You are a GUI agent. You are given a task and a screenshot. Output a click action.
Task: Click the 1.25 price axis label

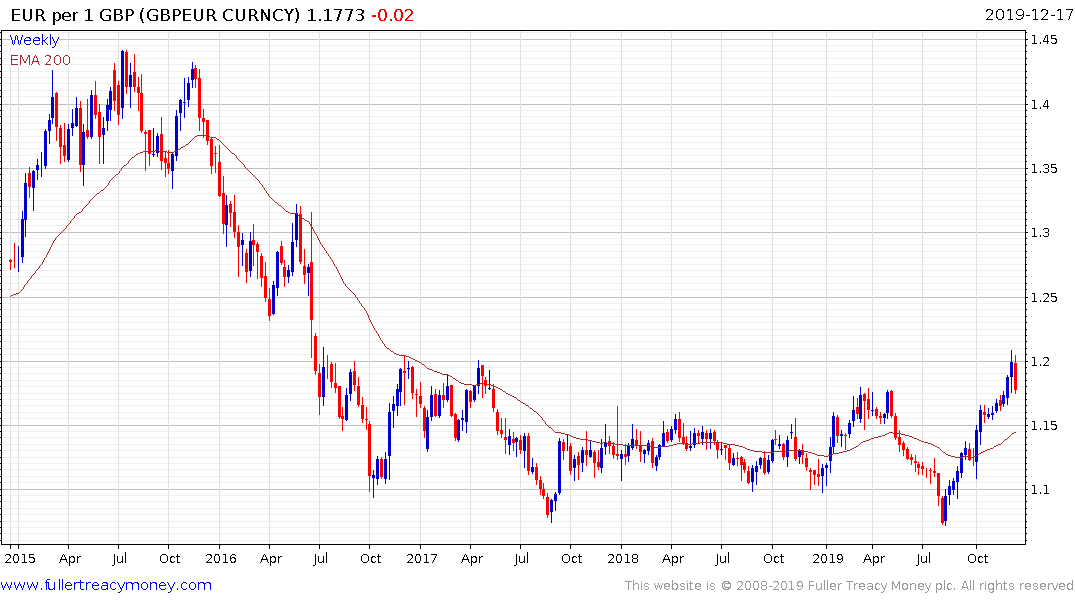click(1044, 297)
